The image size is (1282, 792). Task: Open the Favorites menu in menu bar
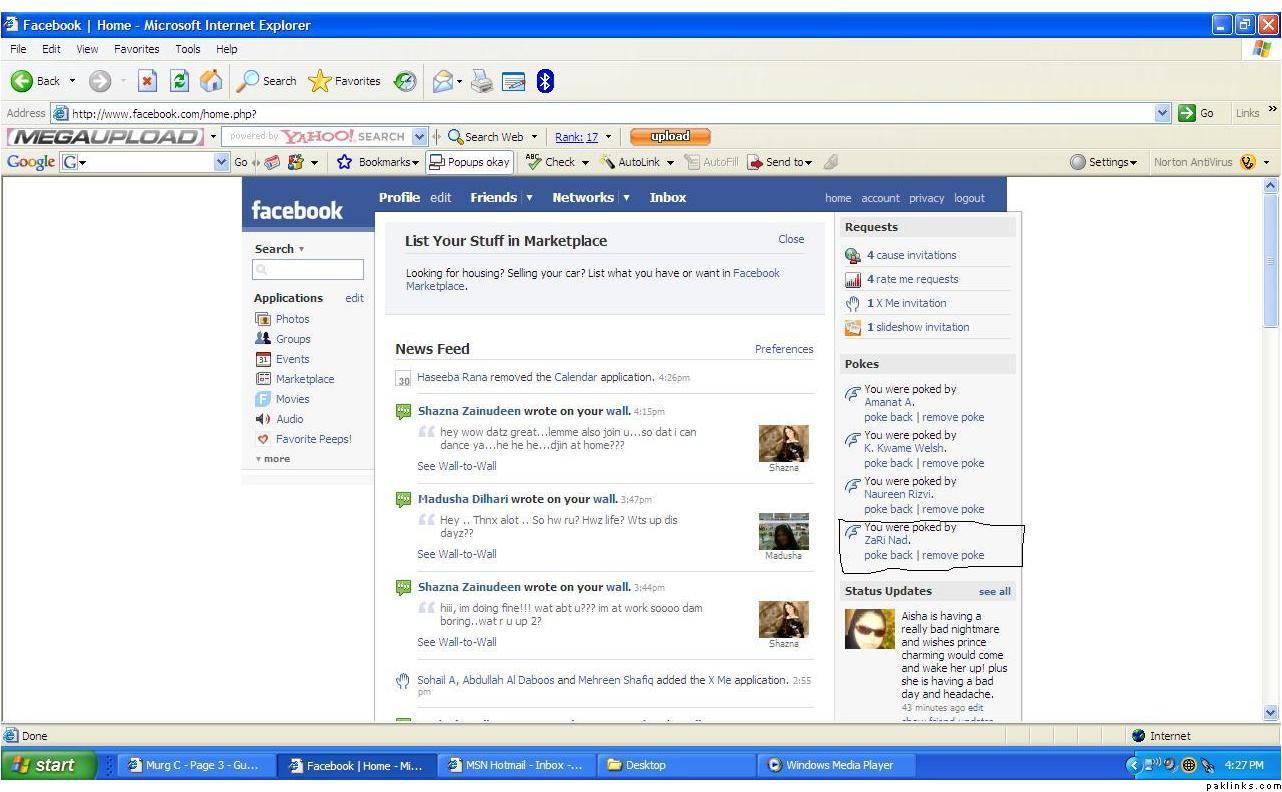136,49
